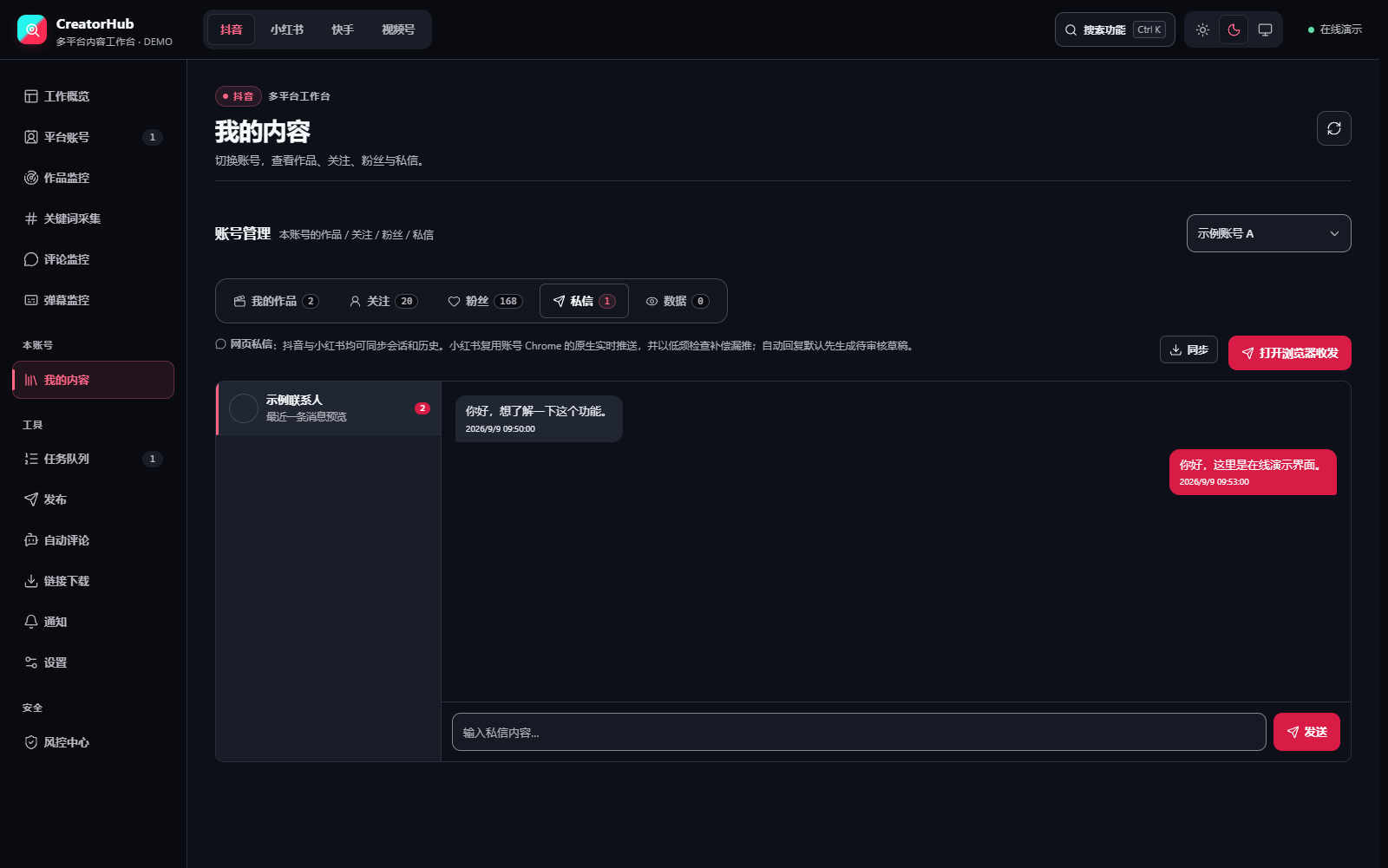This screenshot has width=1388, height=868.
Task: Click the 同步 sync button
Action: pos(1188,349)
